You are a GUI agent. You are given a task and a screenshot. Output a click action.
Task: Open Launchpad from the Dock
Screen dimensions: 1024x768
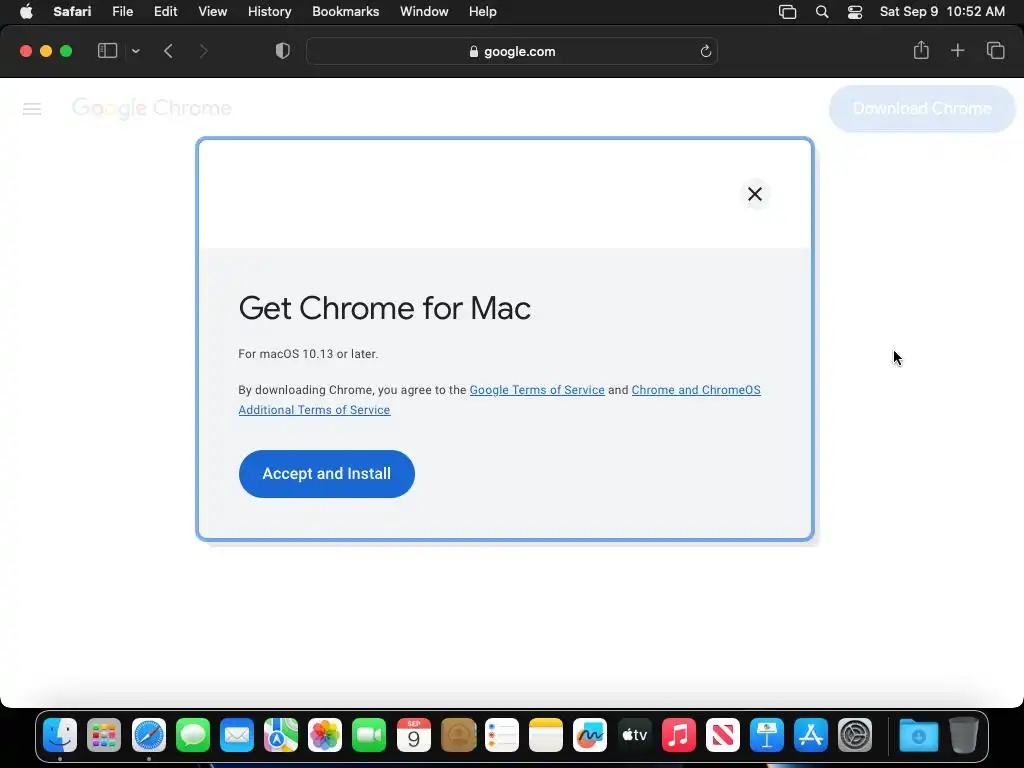point(104,735)
